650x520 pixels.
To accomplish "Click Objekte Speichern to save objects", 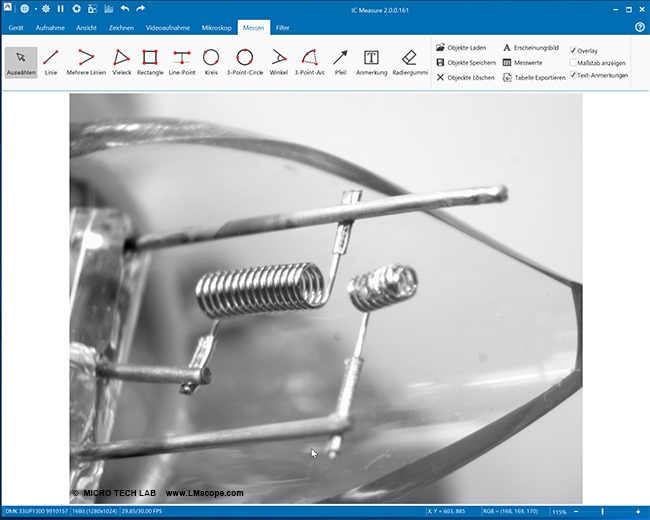I will 465,62.
